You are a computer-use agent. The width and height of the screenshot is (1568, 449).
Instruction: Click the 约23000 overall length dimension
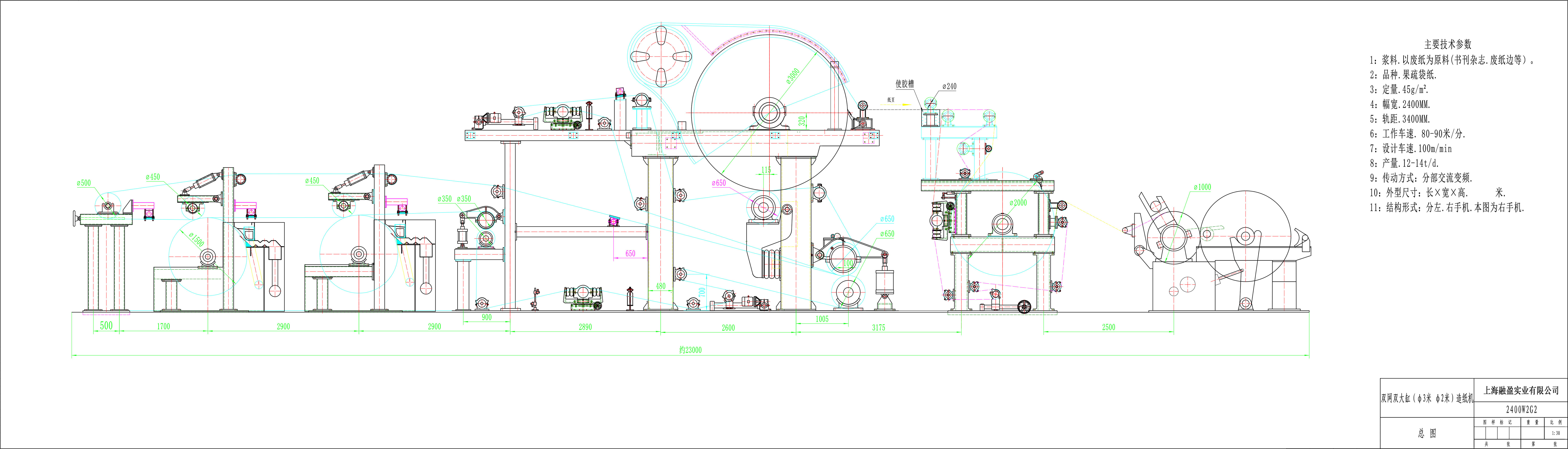pos(690,350)
